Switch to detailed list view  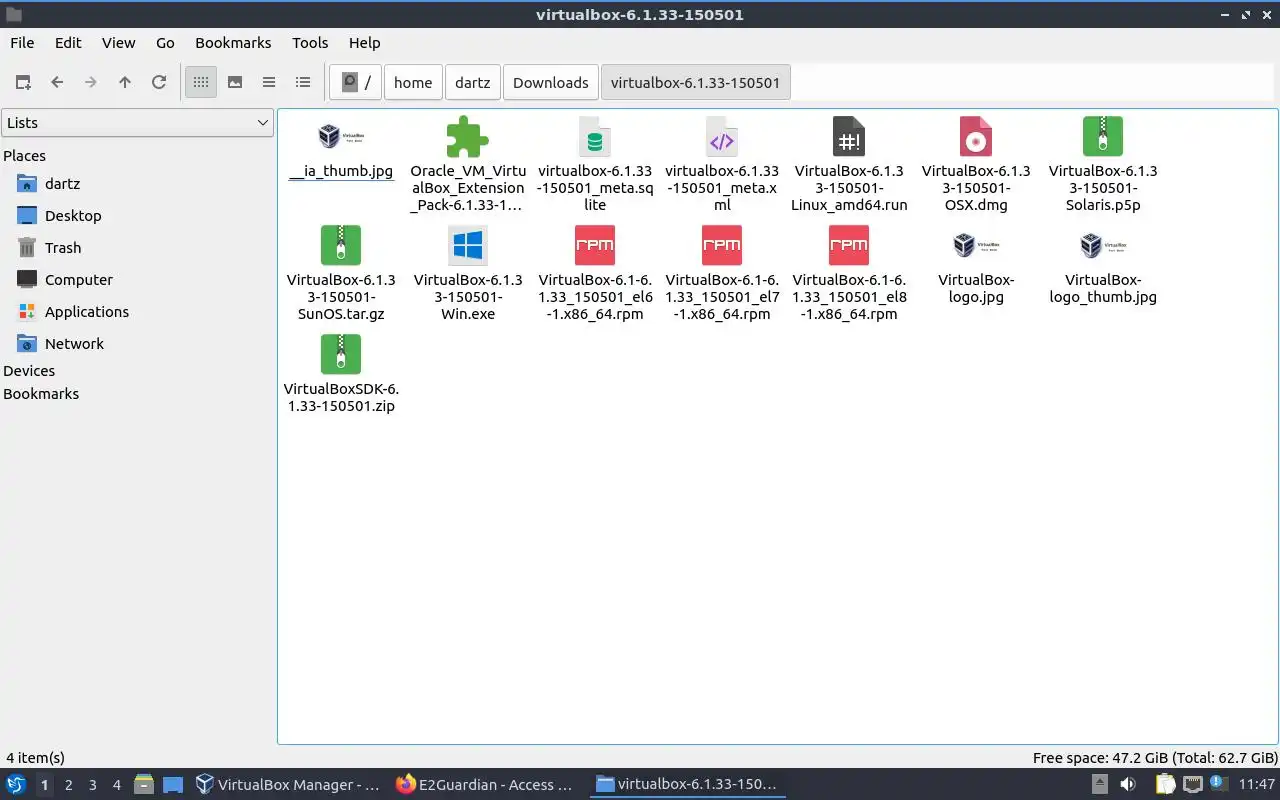pyautogui.click(x=303, y=82)
